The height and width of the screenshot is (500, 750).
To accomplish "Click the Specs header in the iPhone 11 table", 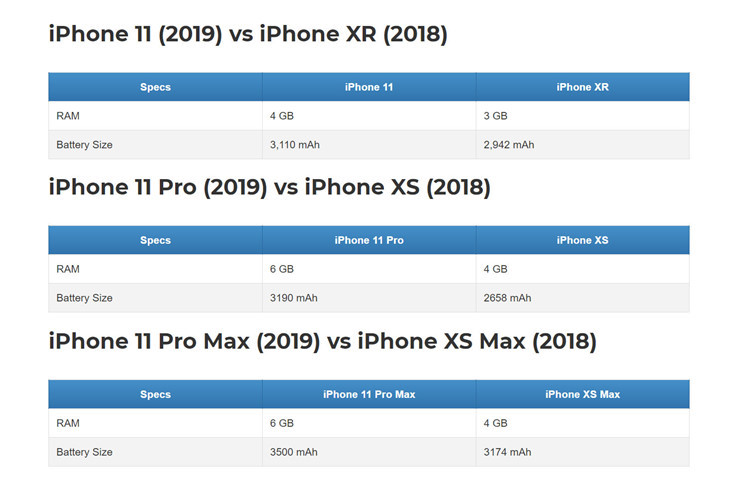I will (x=155, y=87).
